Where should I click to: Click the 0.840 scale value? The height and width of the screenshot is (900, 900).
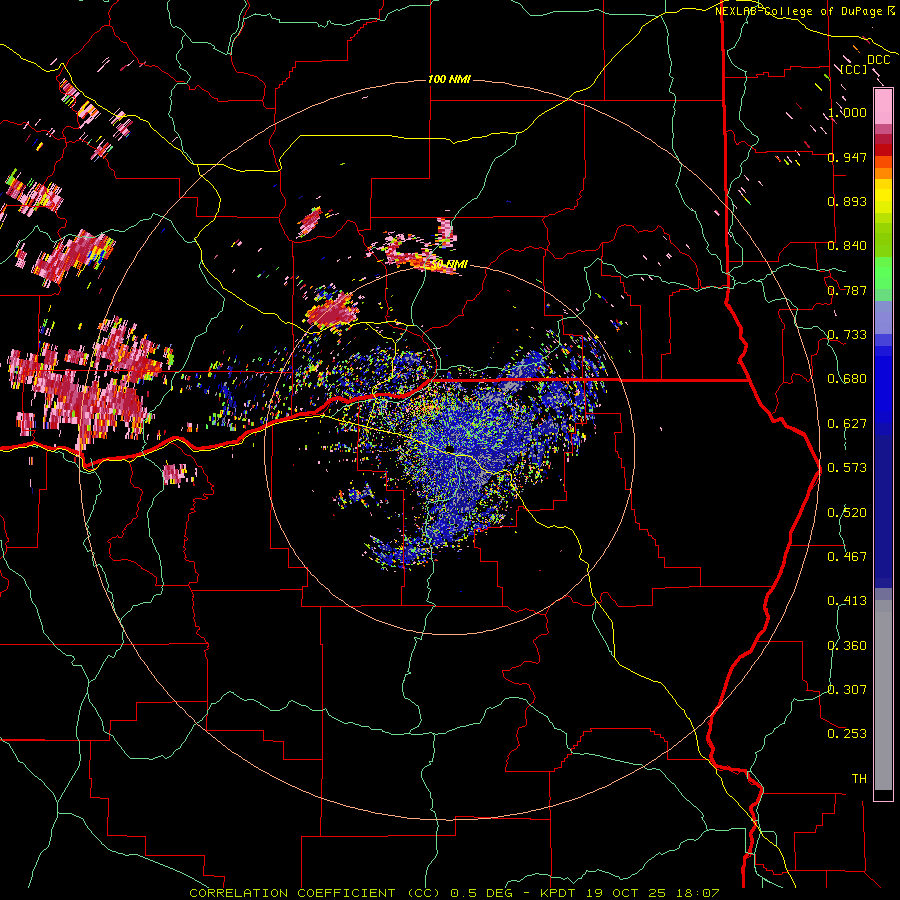tap(847, 246)
